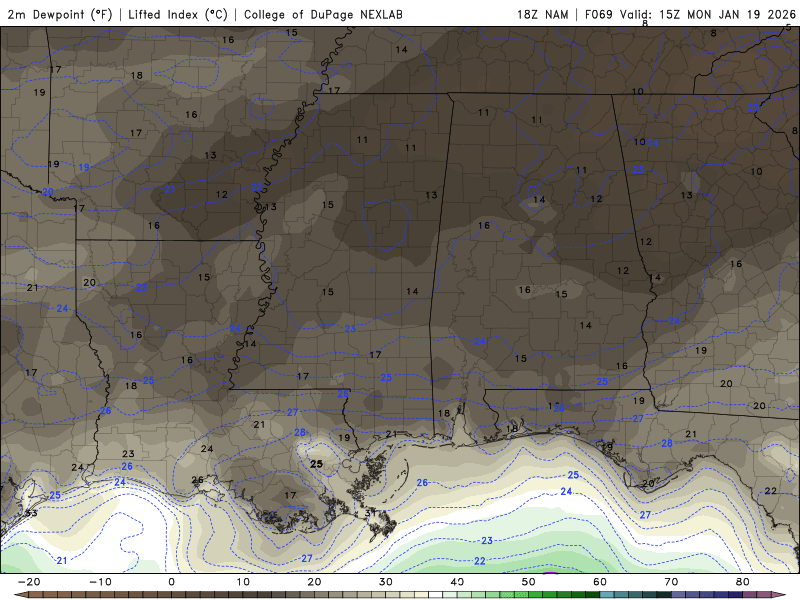The width and height of the screenshot is (800, 600).
Task: Click the "70" label on the color scale
Action: (x=671, y=582)
